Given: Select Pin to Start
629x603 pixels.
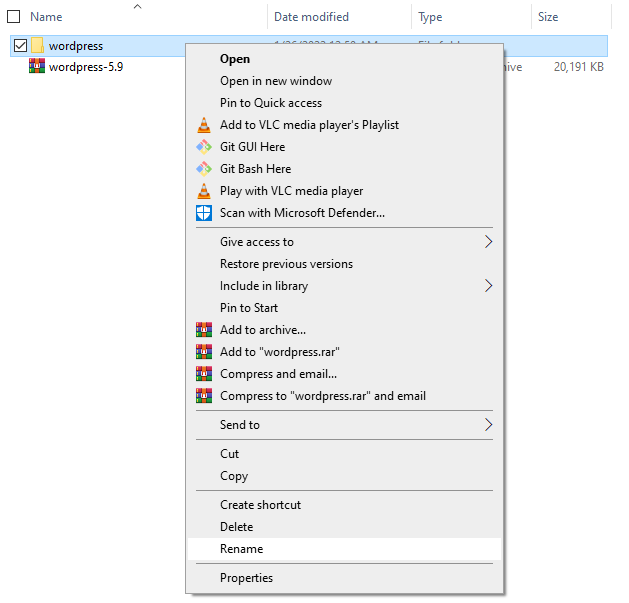Looking at the screenshot, I should pyautogui.click(x=344, y=308).
